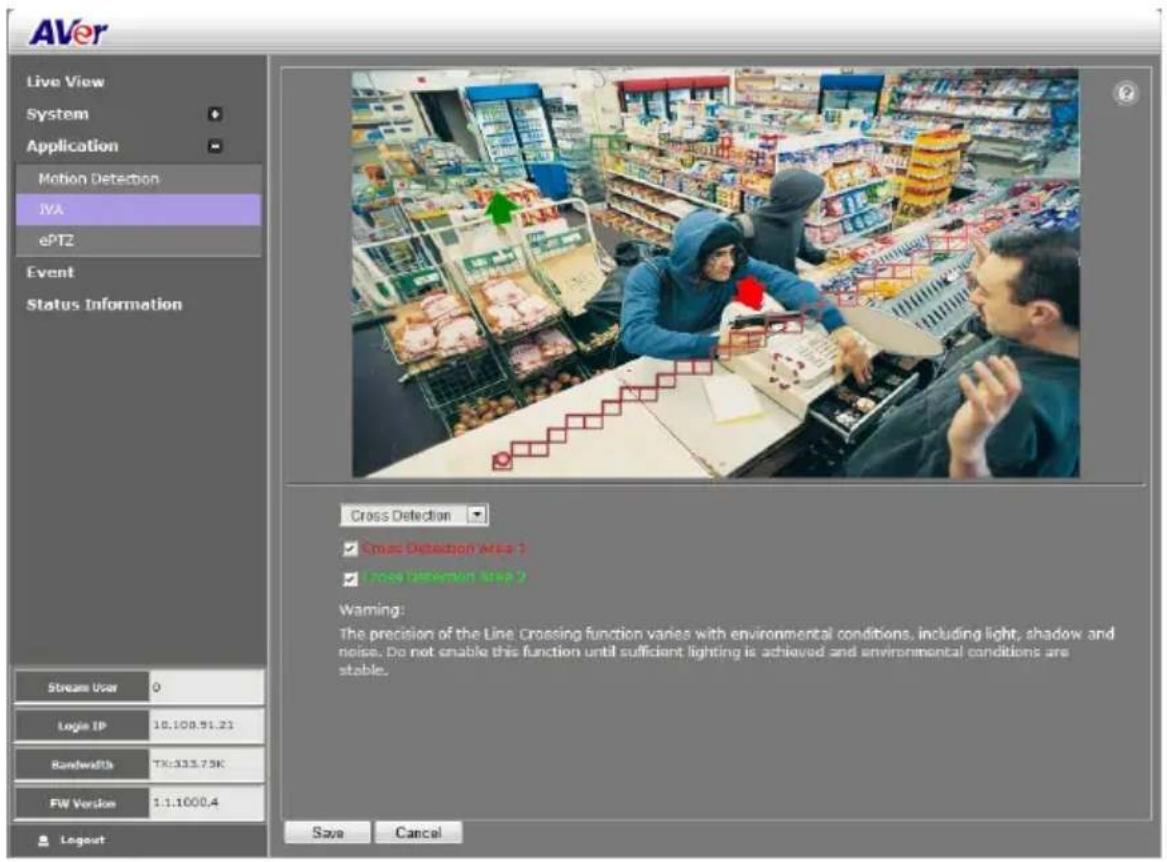Click the Logout user icon

click(43, 840)
